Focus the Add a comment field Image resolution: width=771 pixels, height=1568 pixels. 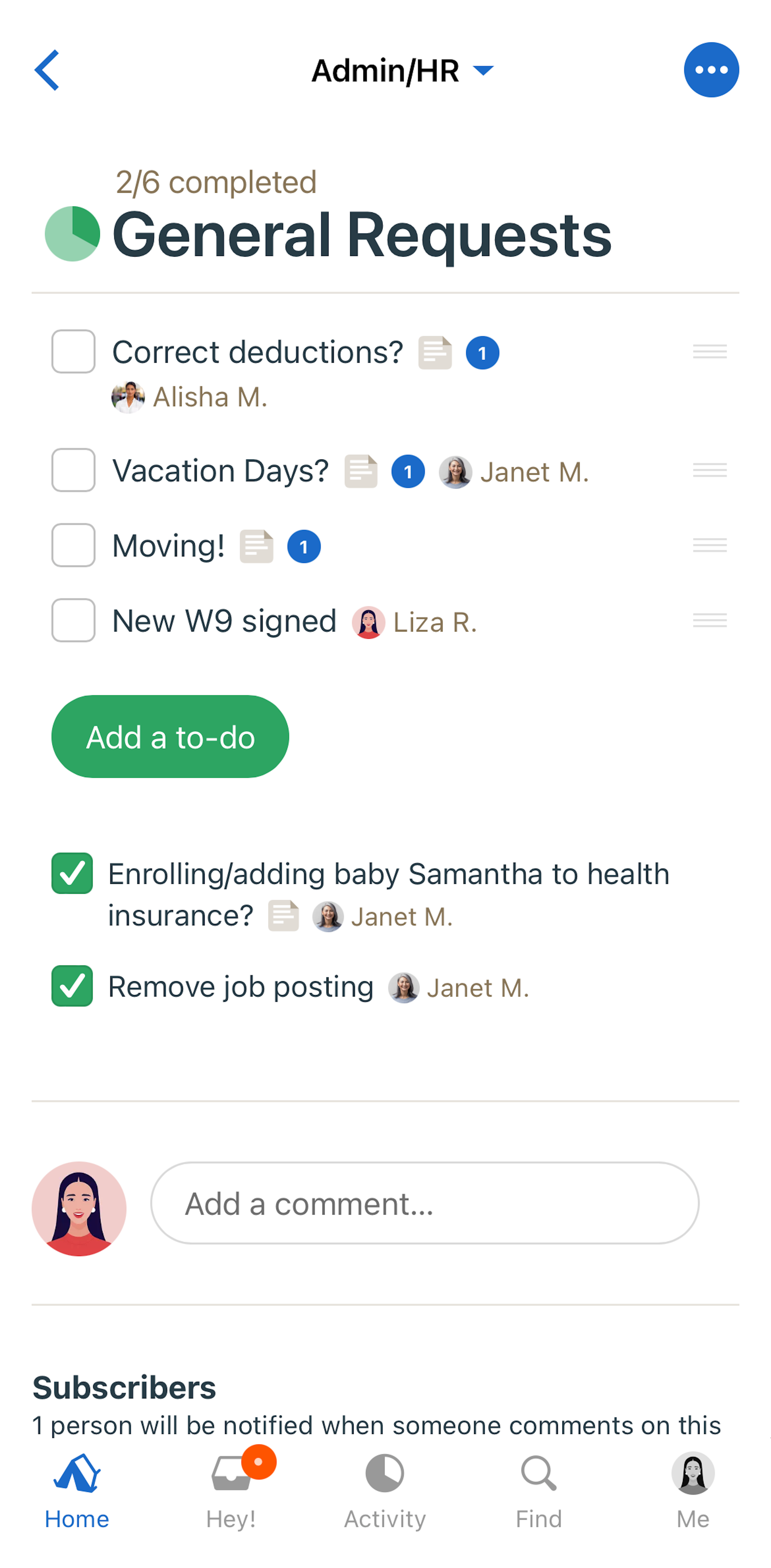click(424, 1203)
